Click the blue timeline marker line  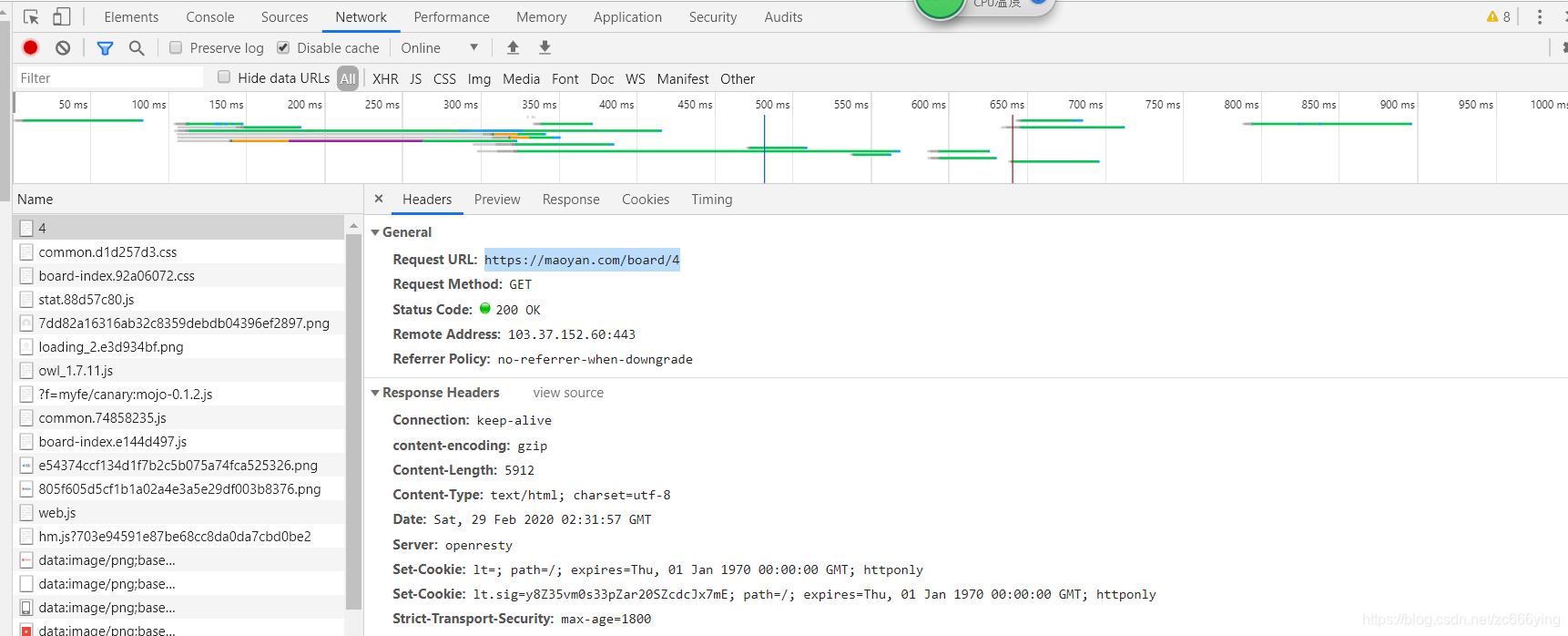click(765, 149)
